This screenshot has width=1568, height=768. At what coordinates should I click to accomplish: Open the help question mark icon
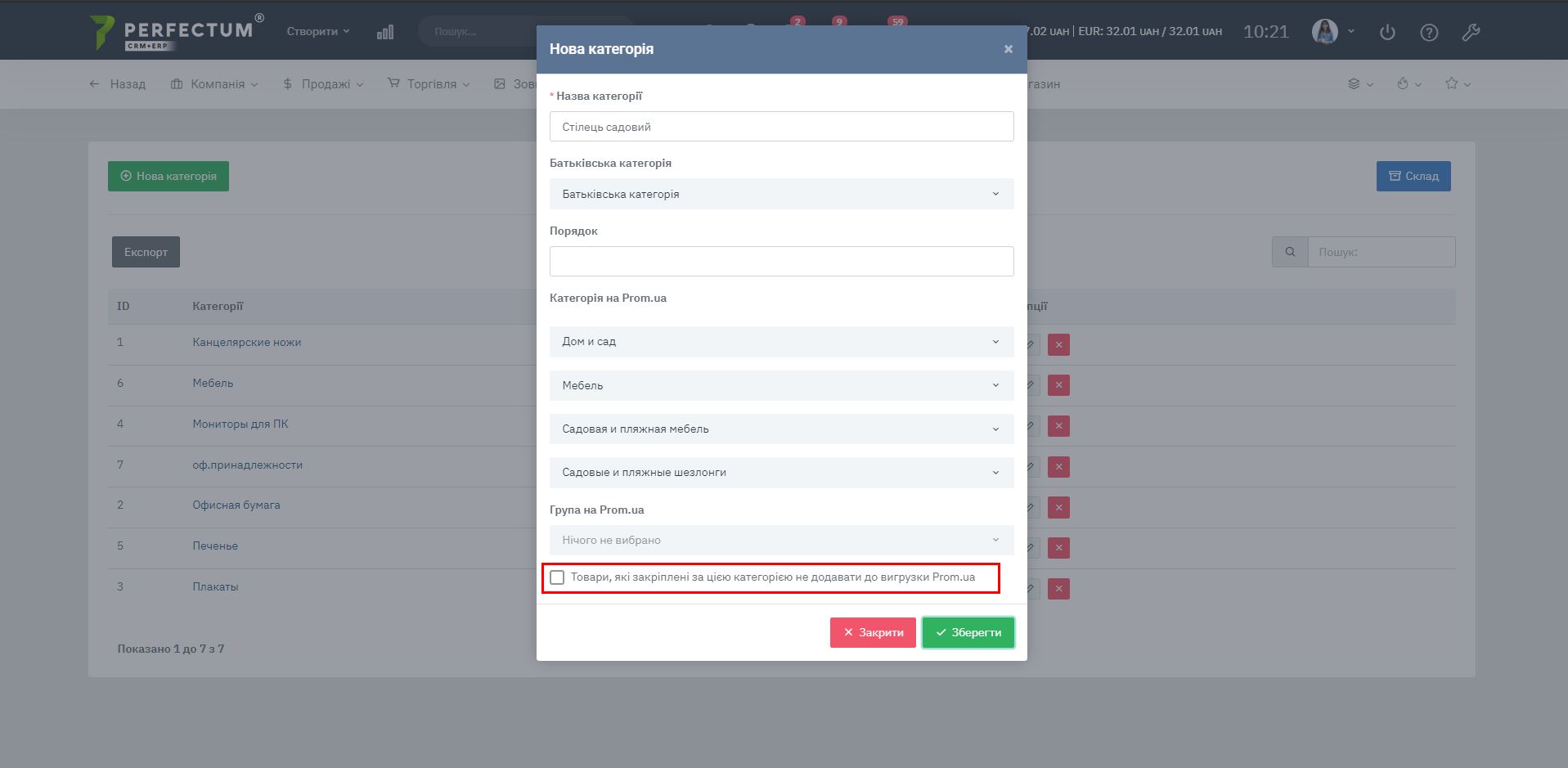[x=1428, y=32]
